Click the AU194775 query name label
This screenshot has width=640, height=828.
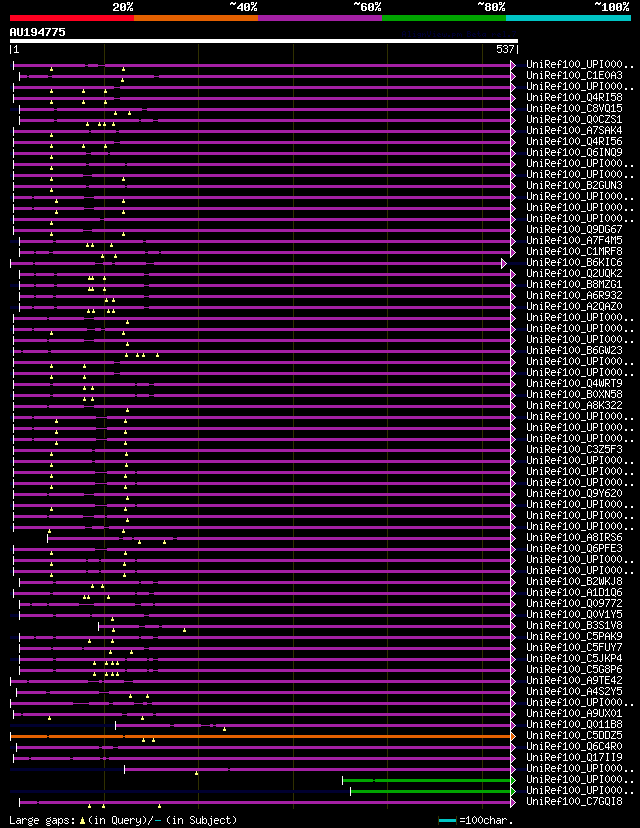point(37,32)
